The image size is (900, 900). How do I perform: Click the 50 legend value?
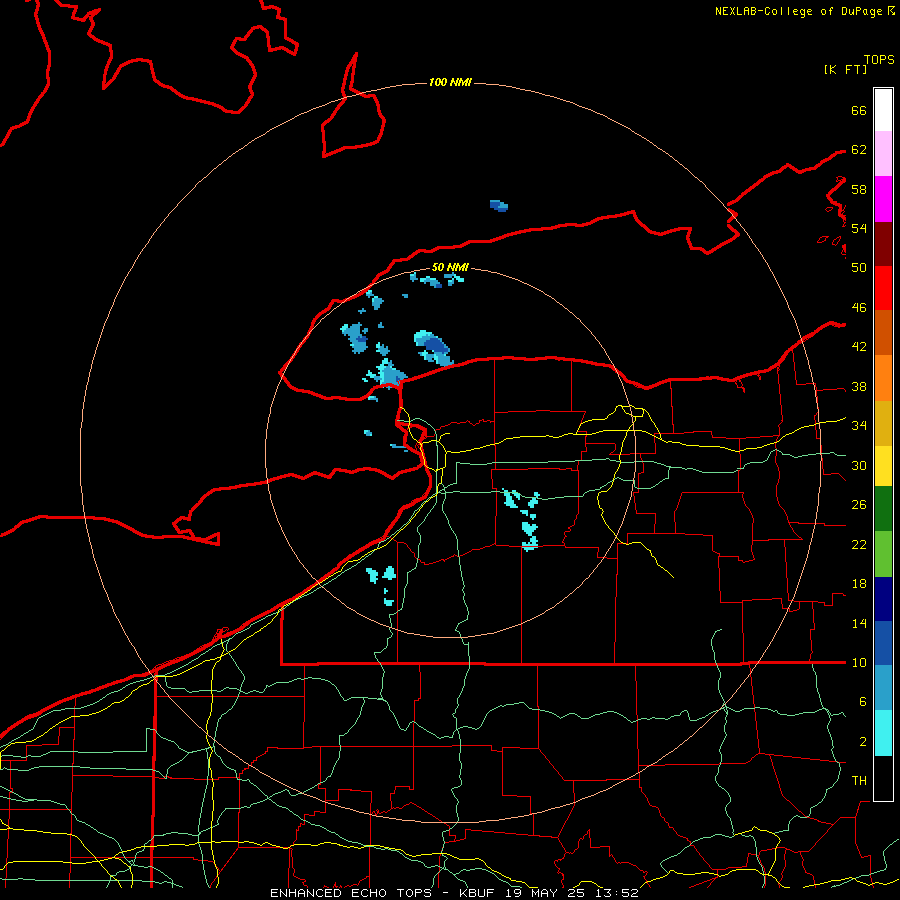click(x=859, y=268)
